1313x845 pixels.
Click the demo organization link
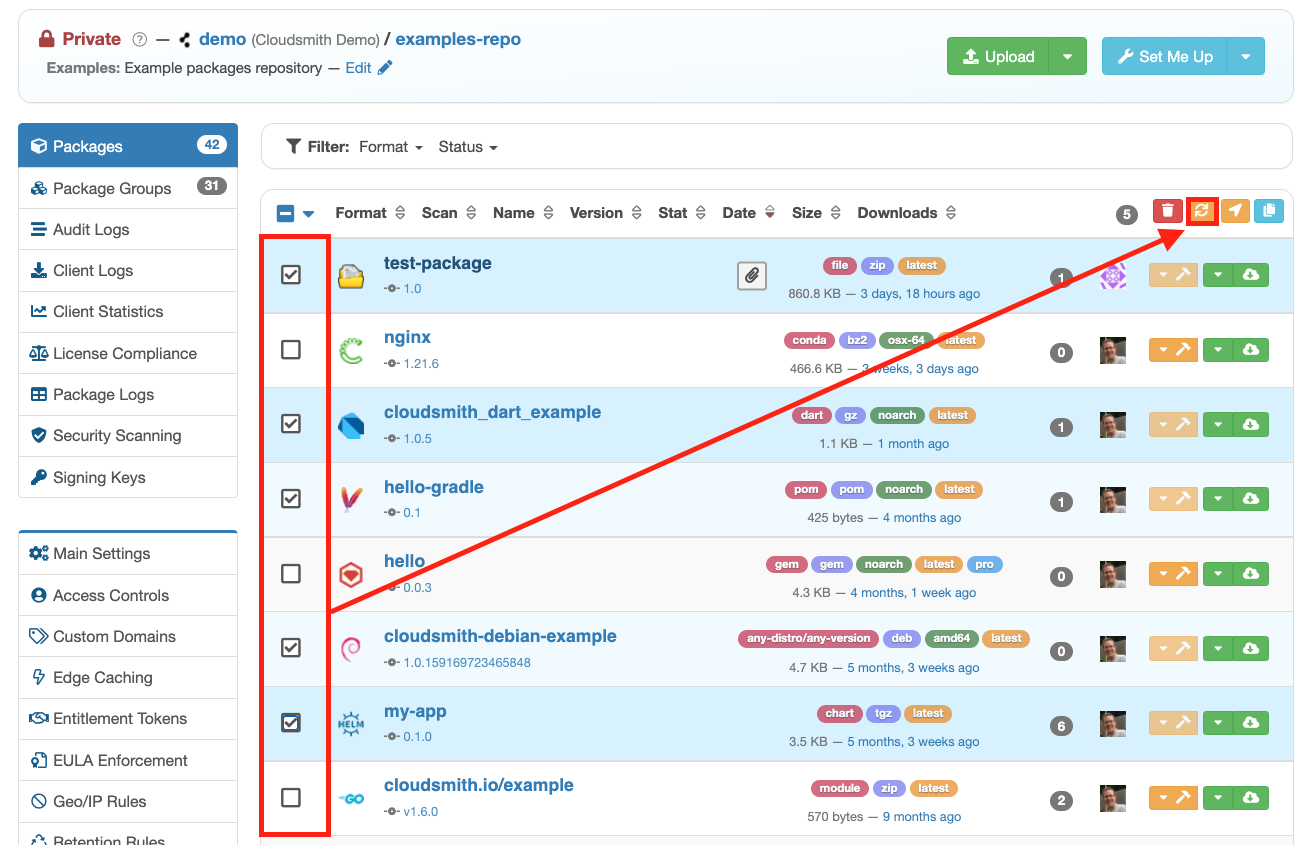click(222, 39)
